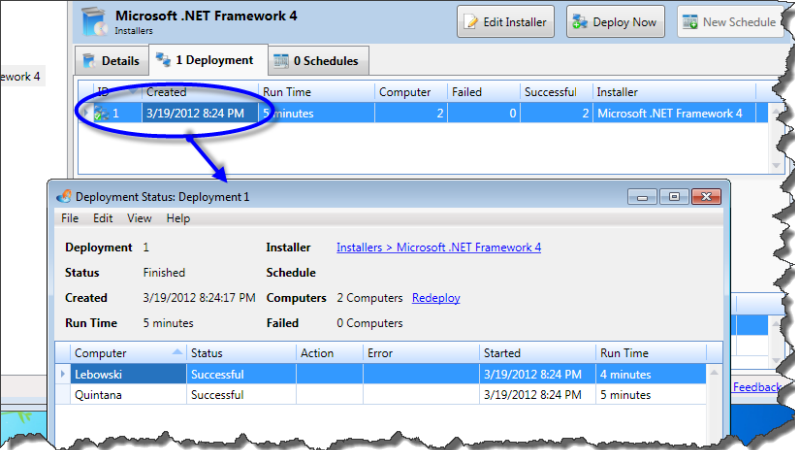This screenshot has height=450, width=795.
Task: Open the View menu in Deployment Status
Action: click(139, 218)
